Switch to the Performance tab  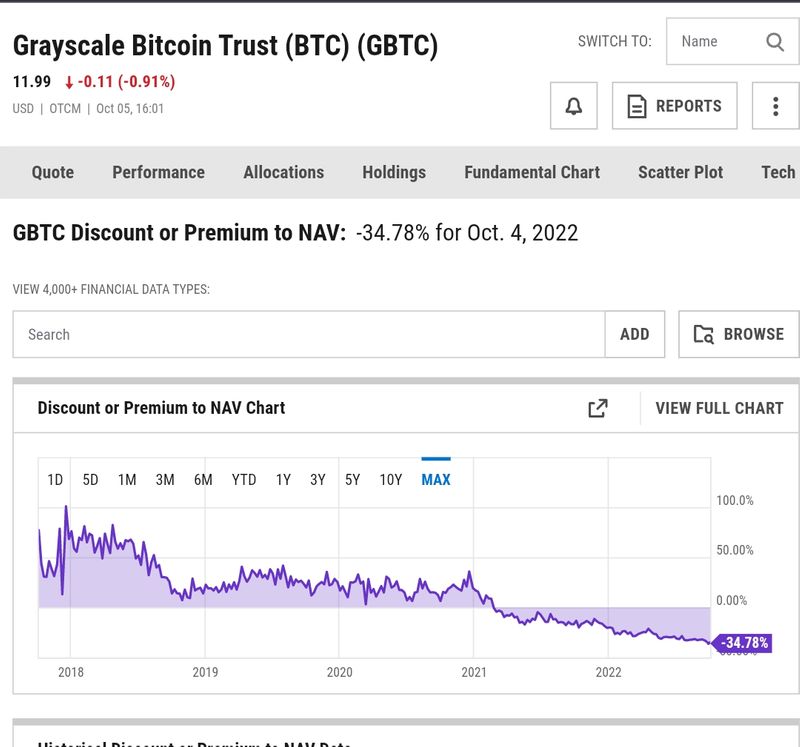click(x=158, y=172)
